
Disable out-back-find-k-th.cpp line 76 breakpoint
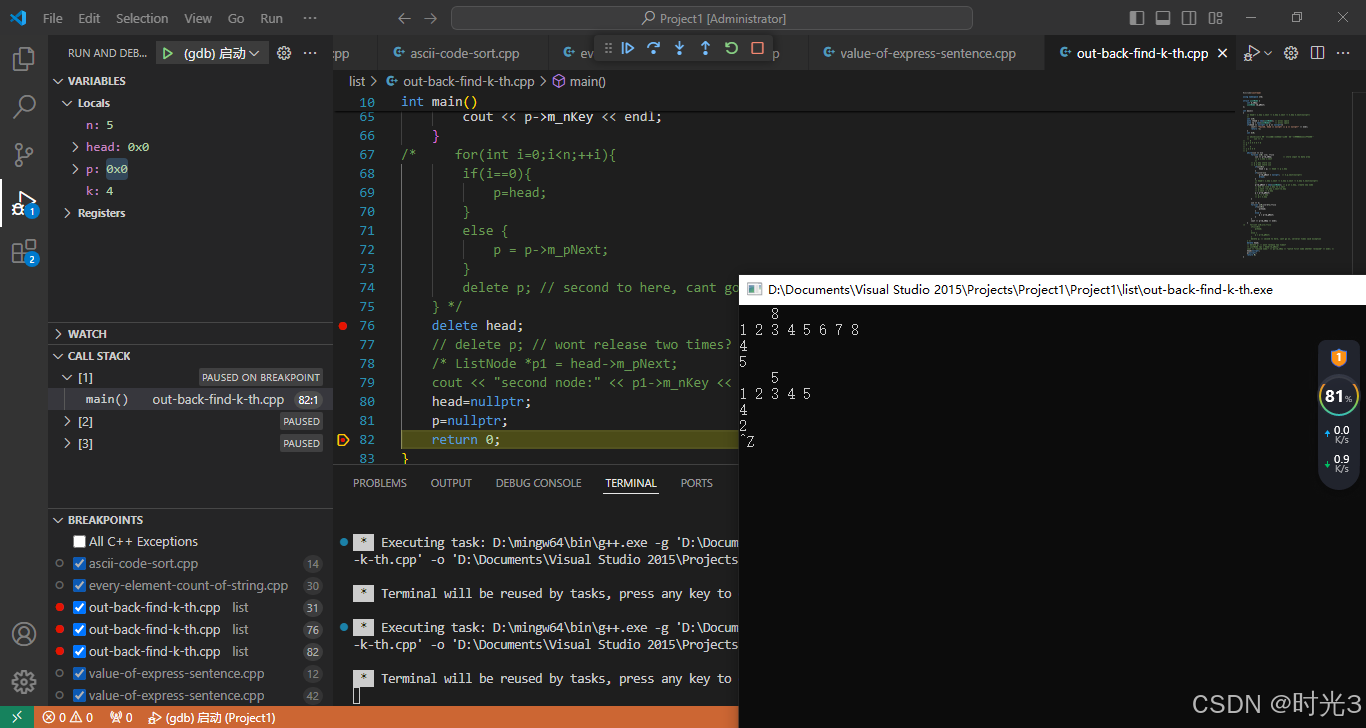tap(80, 629)
